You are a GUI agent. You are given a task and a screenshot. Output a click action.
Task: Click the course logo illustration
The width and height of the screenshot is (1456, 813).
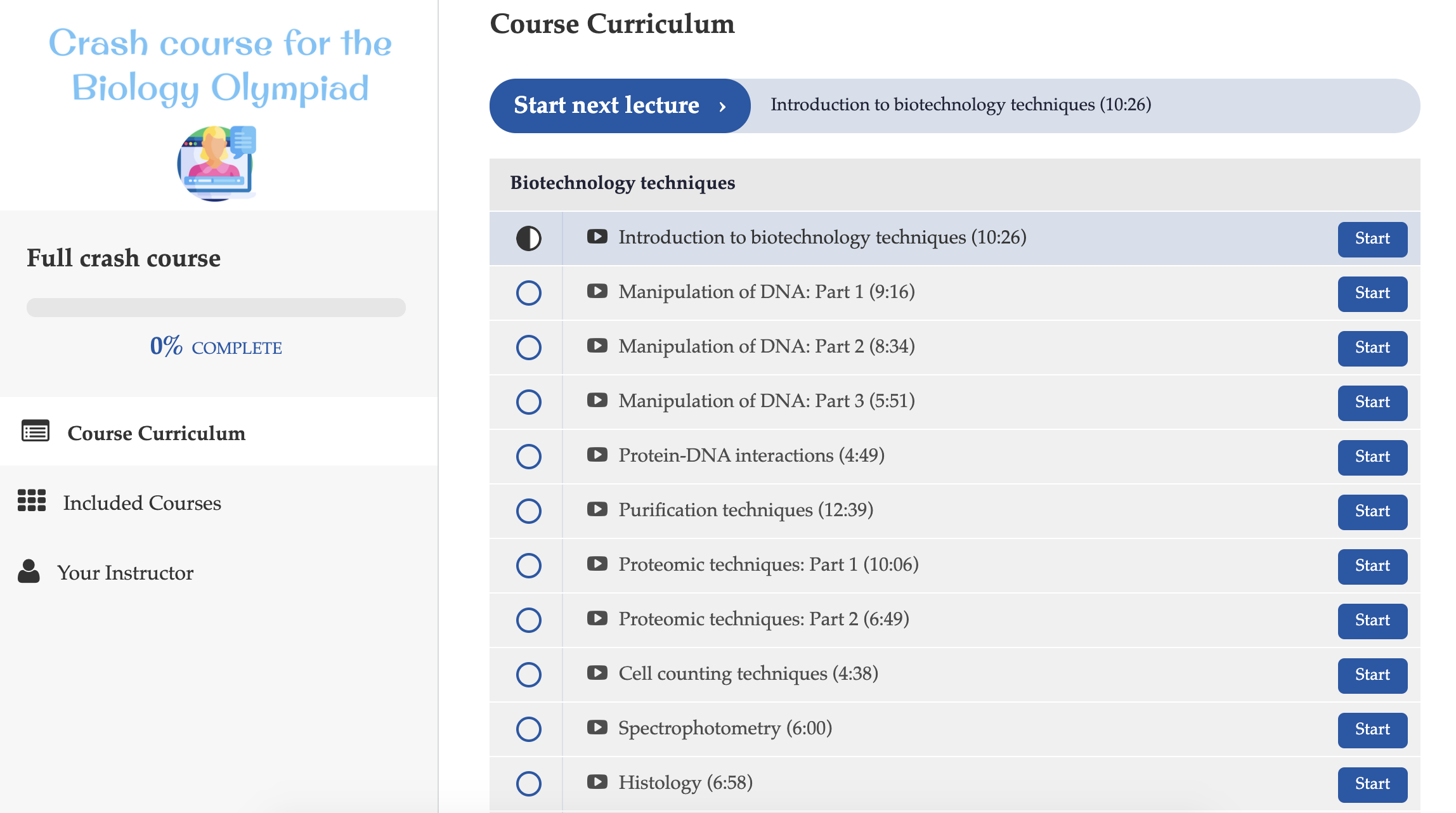pos(217,163)
